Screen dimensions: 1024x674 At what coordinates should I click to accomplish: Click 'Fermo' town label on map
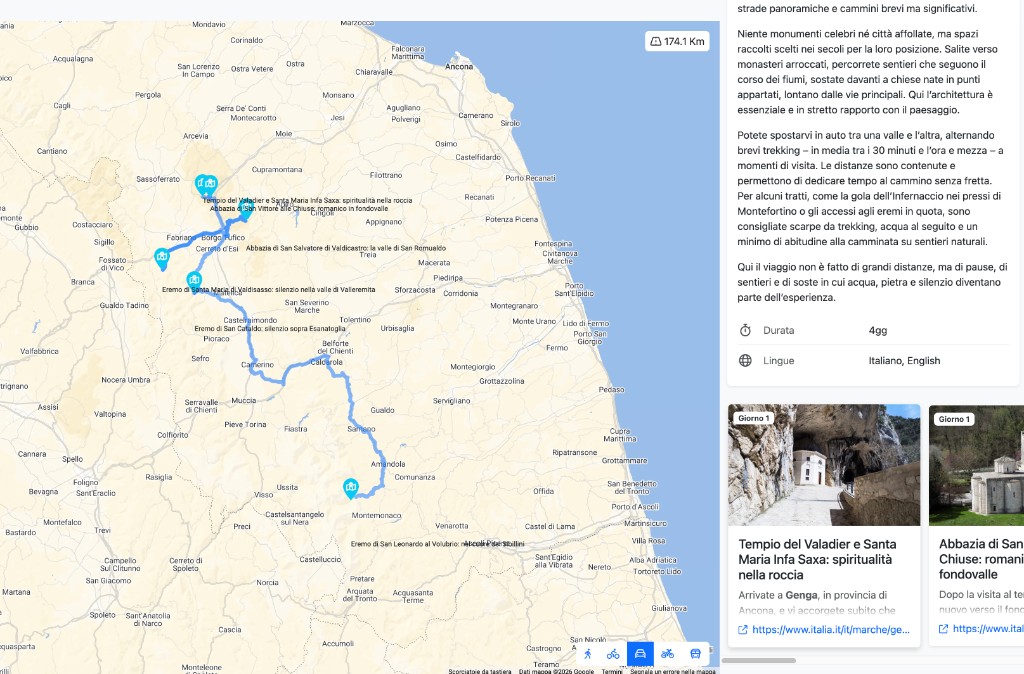pyautogui.click(x=557, y=347)
